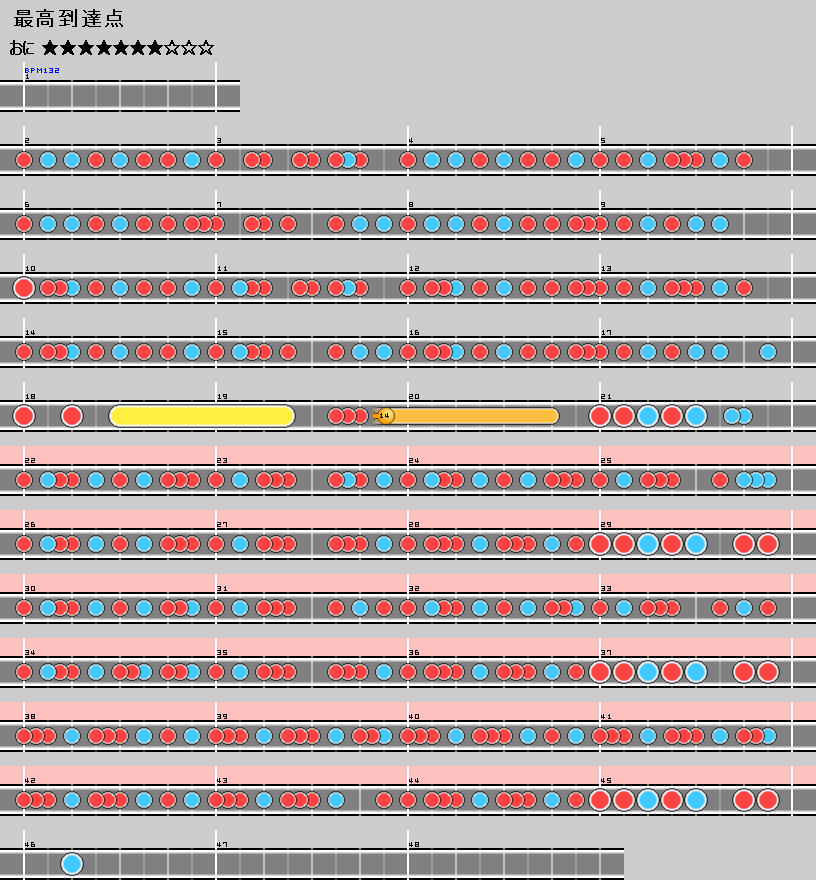Screen dimensions: 816x880
Task: Select the first large blue note in measure 21
Action: pos(648,416)
